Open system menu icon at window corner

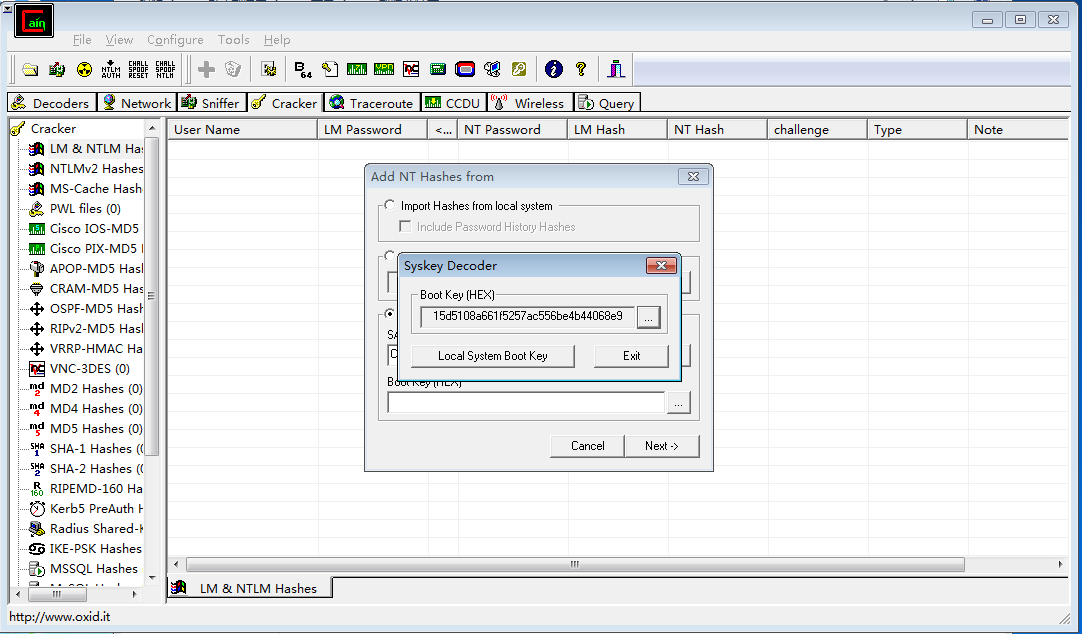[7, 8]
